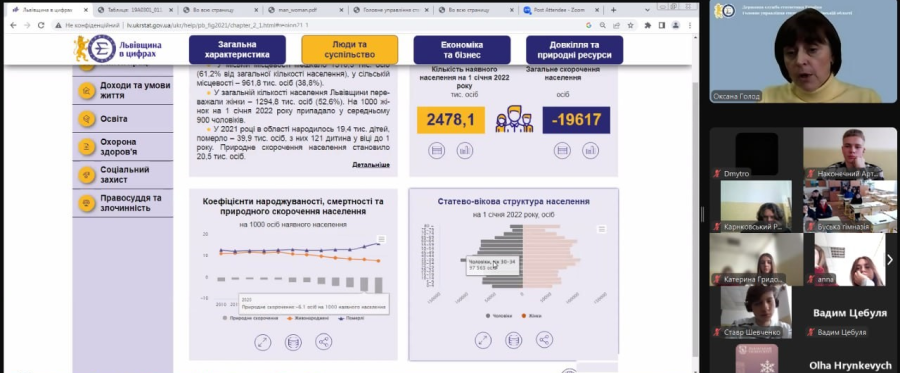The height and width of the screenshot is (373, 900).
Task: Toggle Чоловіки series in pyramid legend
Action: [500, 316]
